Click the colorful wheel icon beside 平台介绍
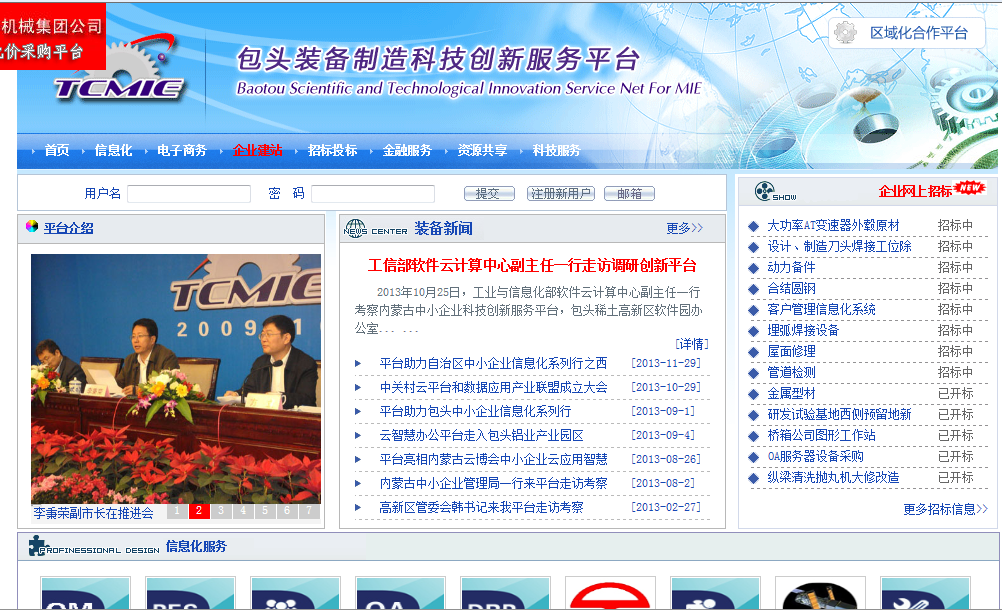The width and height of the screenshot is (1002, 611). click(32, 227)
